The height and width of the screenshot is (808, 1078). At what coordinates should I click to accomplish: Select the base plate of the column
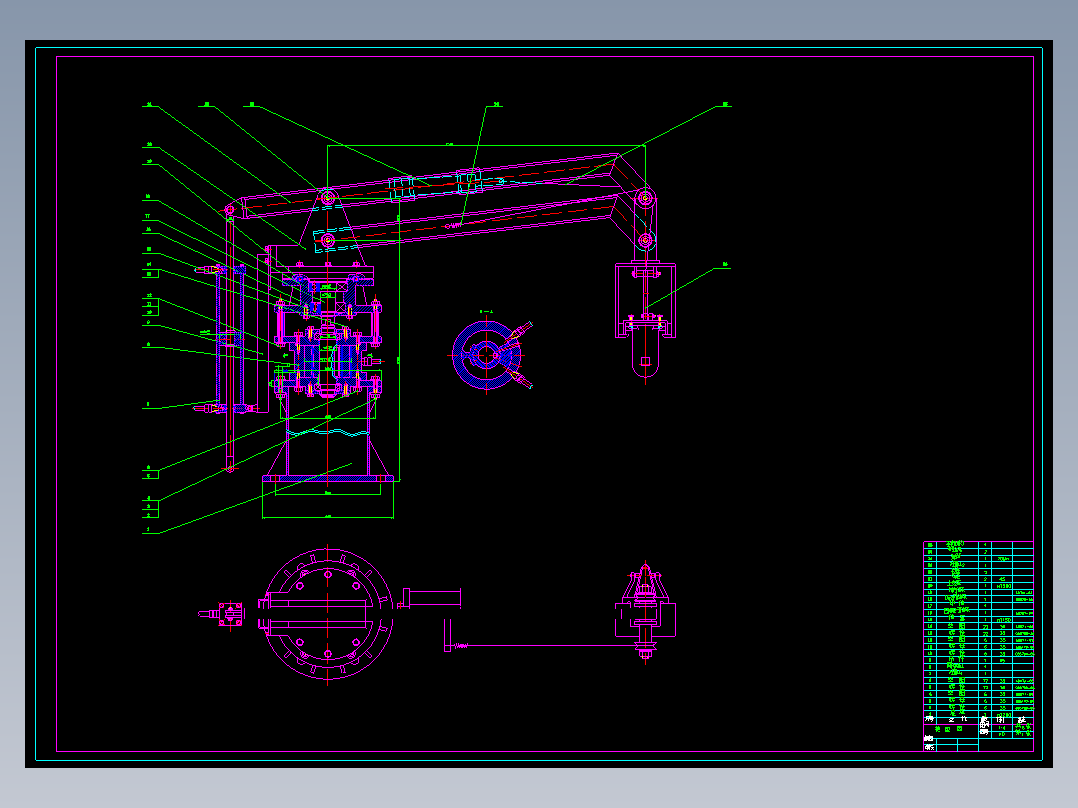coord(328,479)
